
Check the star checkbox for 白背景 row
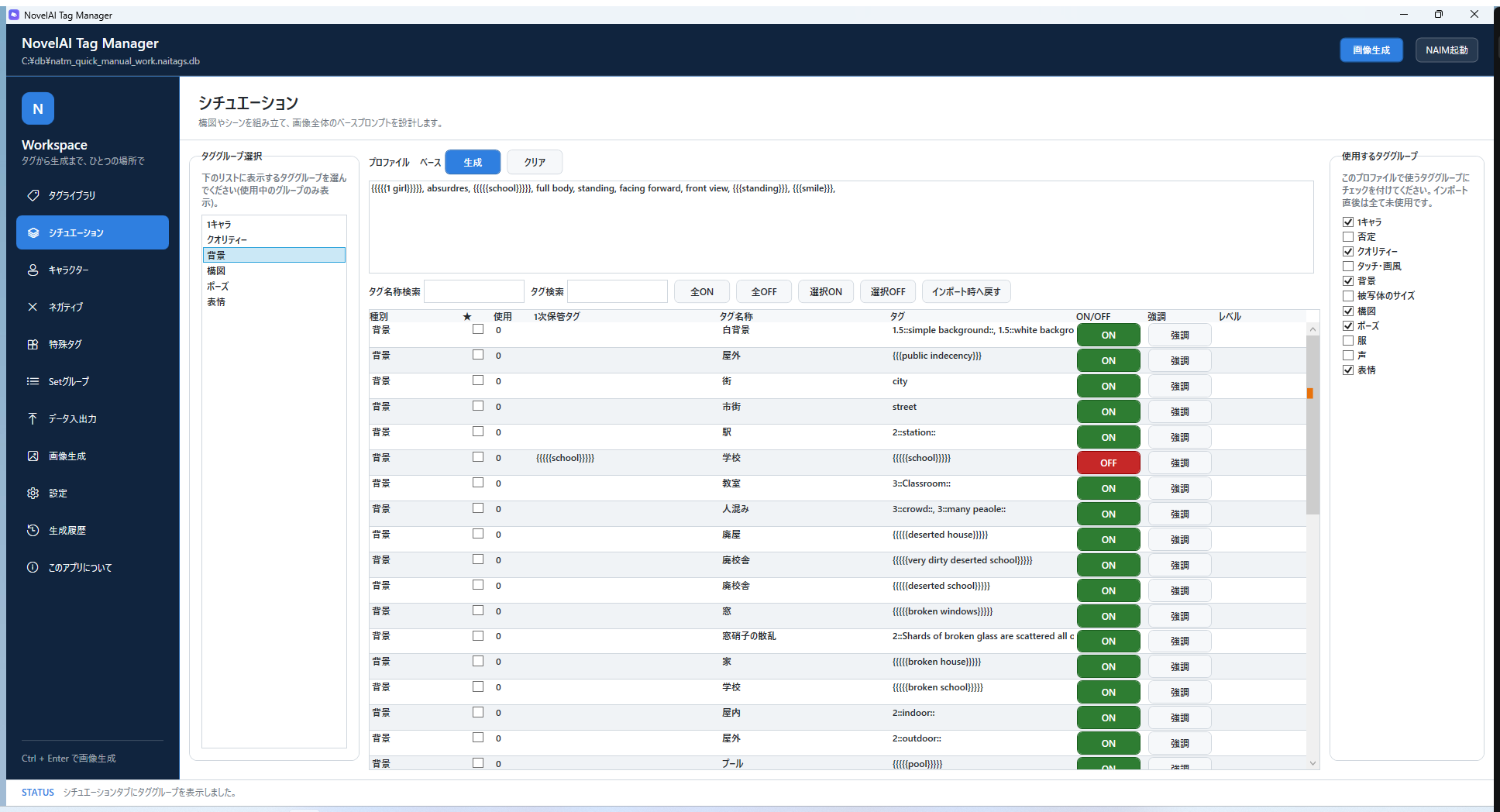coord(478,329)
